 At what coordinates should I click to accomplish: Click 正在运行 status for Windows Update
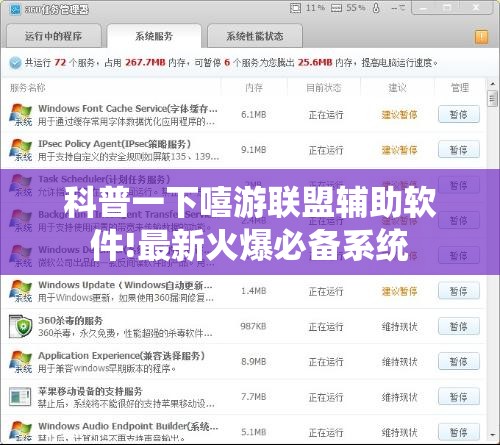click(326, 292)
